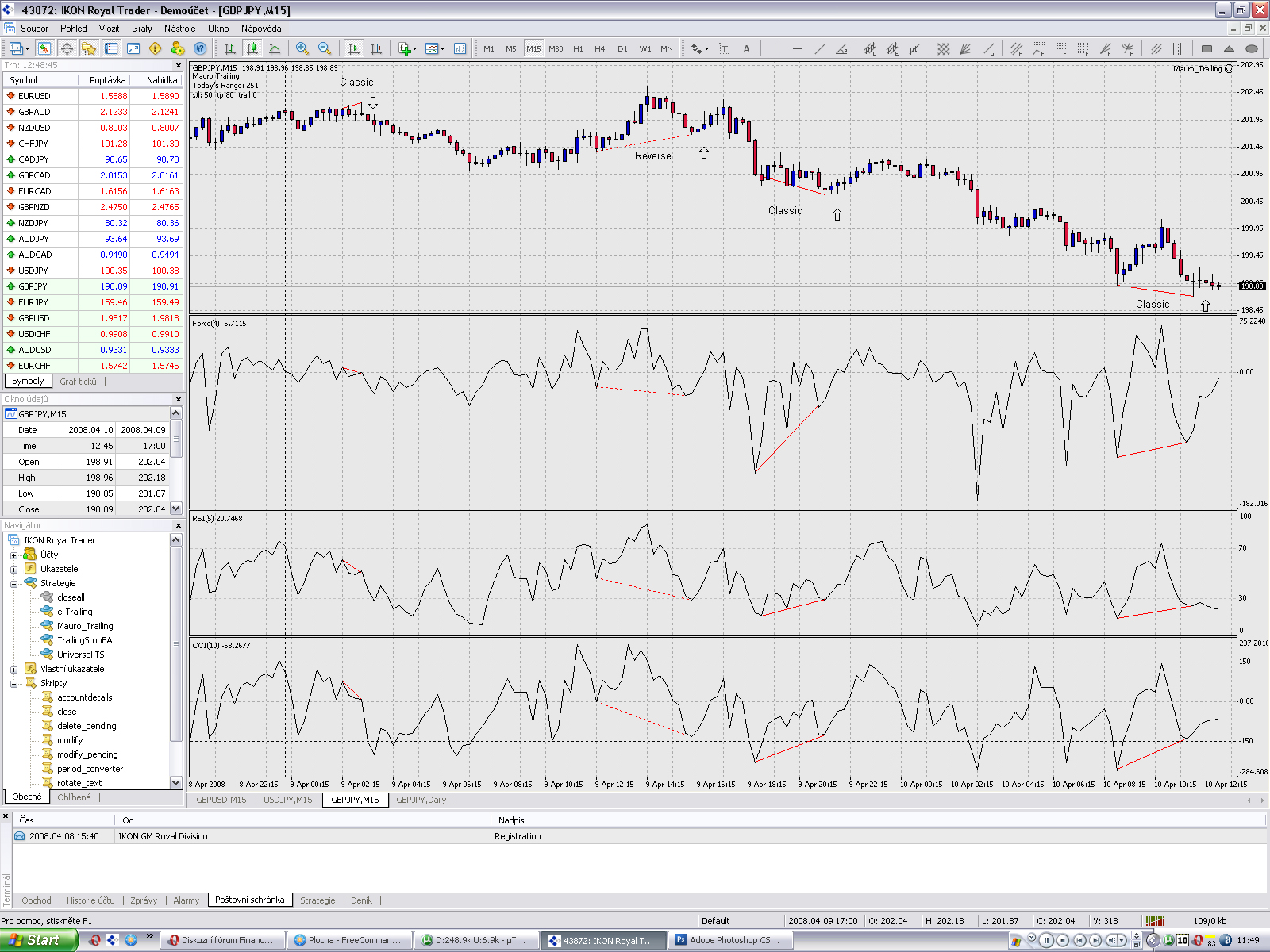Image resolution: width=1270 pixels, height=952 pixels.
Task: Click the zoom out magnifier icon
Action: pos(324,48)
